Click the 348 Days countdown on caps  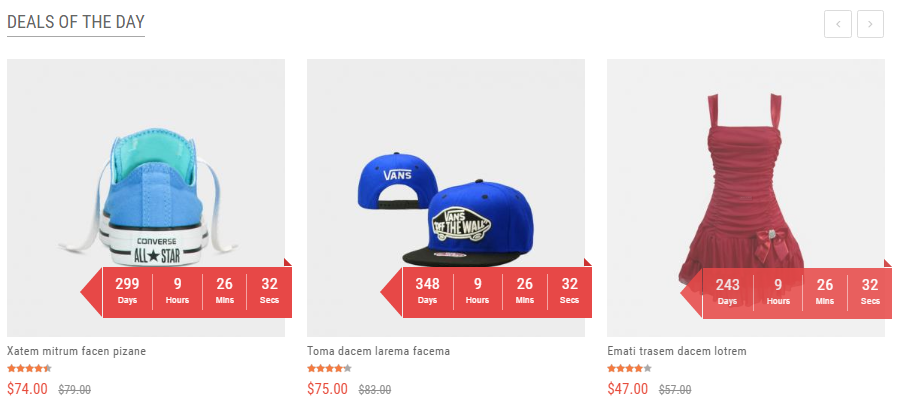click(x=428, y=291)
